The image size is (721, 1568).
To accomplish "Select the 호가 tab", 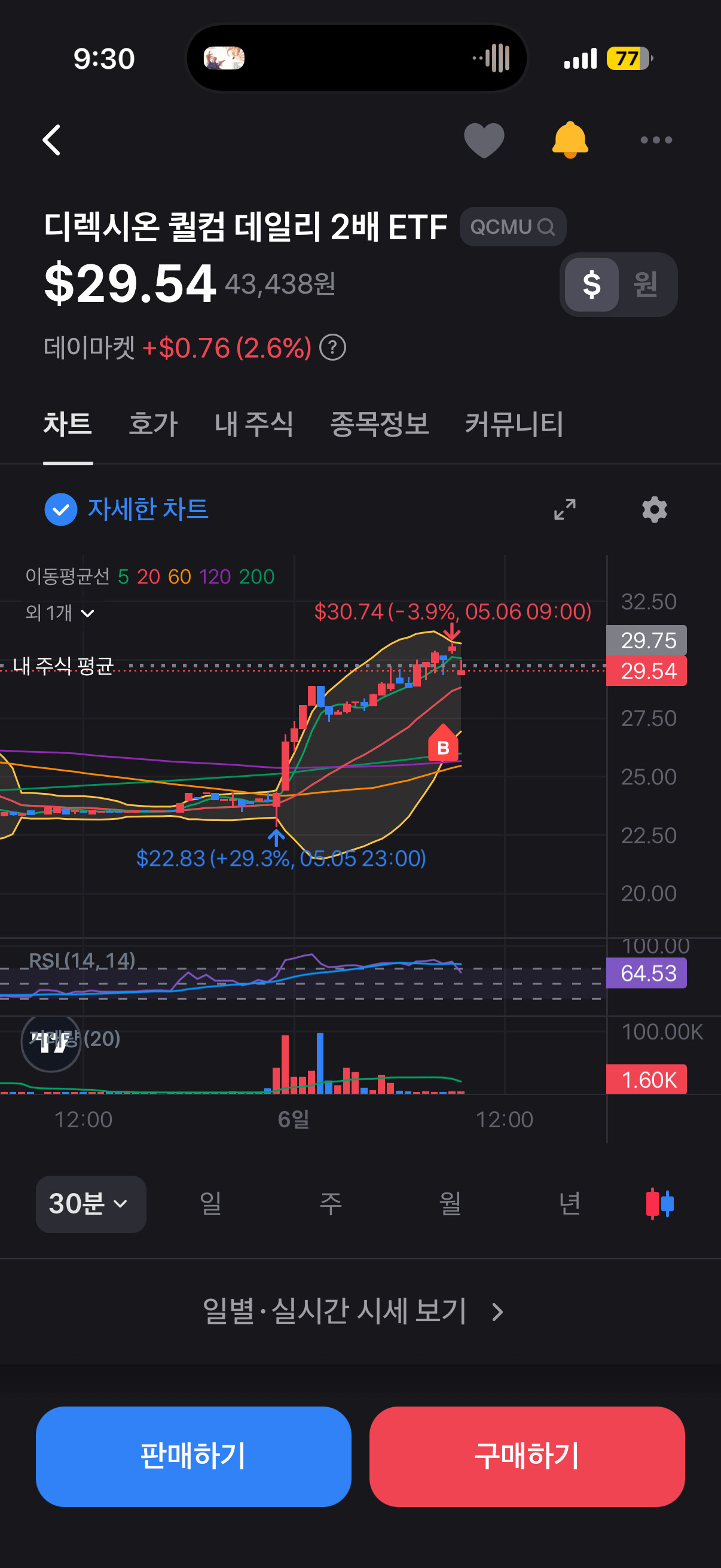I will click(x=152, y=423).
